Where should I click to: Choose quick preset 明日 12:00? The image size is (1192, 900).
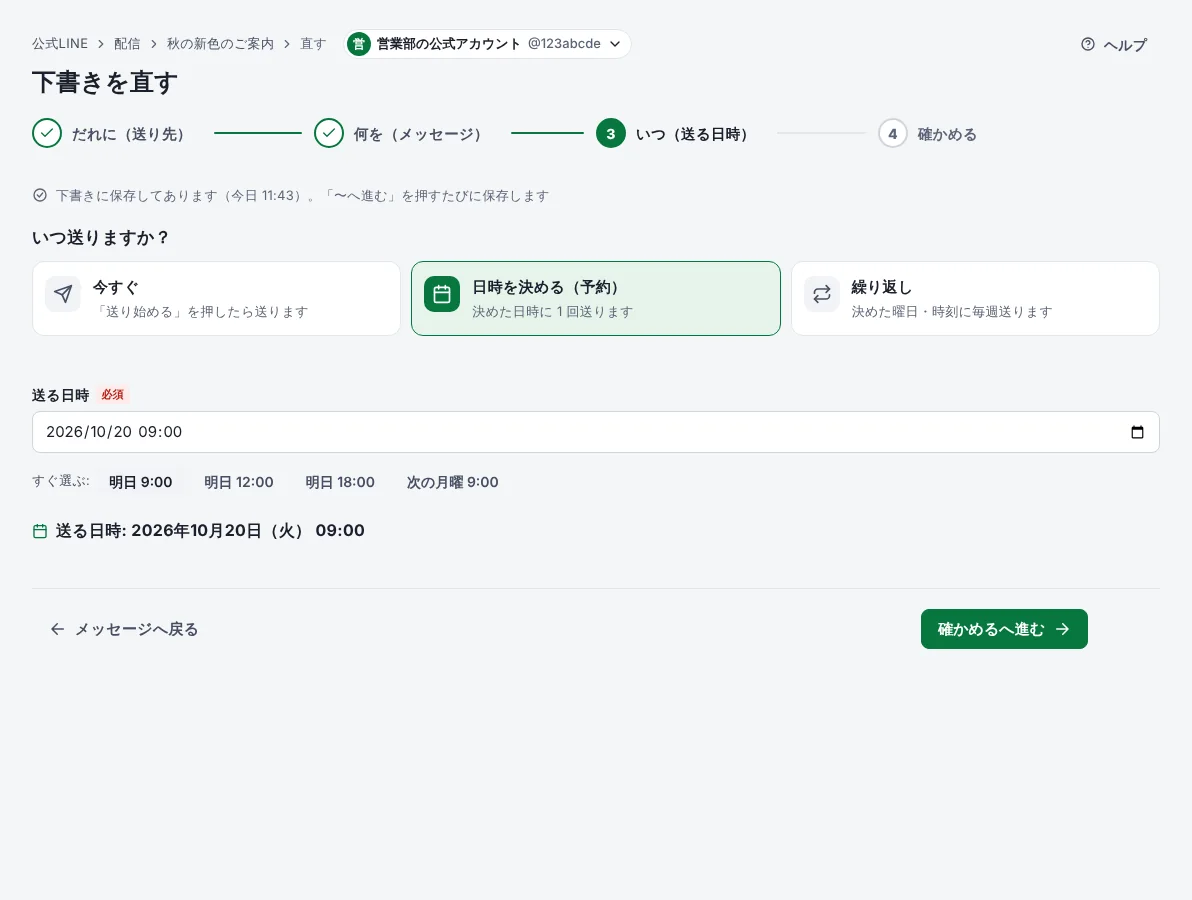[239, 482]
